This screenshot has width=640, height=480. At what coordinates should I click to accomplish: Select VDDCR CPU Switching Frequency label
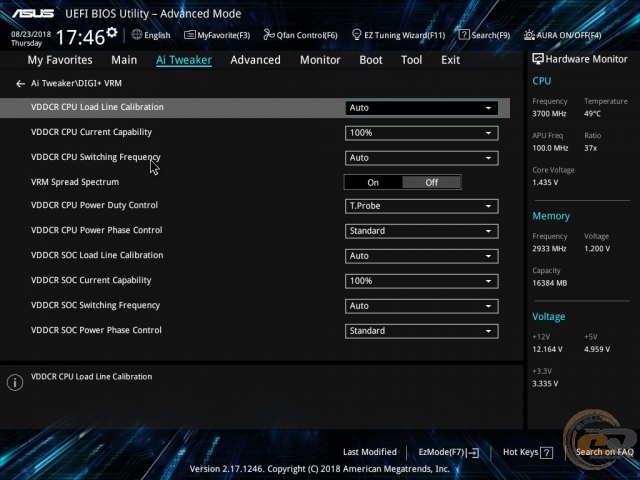coord(96,157)
